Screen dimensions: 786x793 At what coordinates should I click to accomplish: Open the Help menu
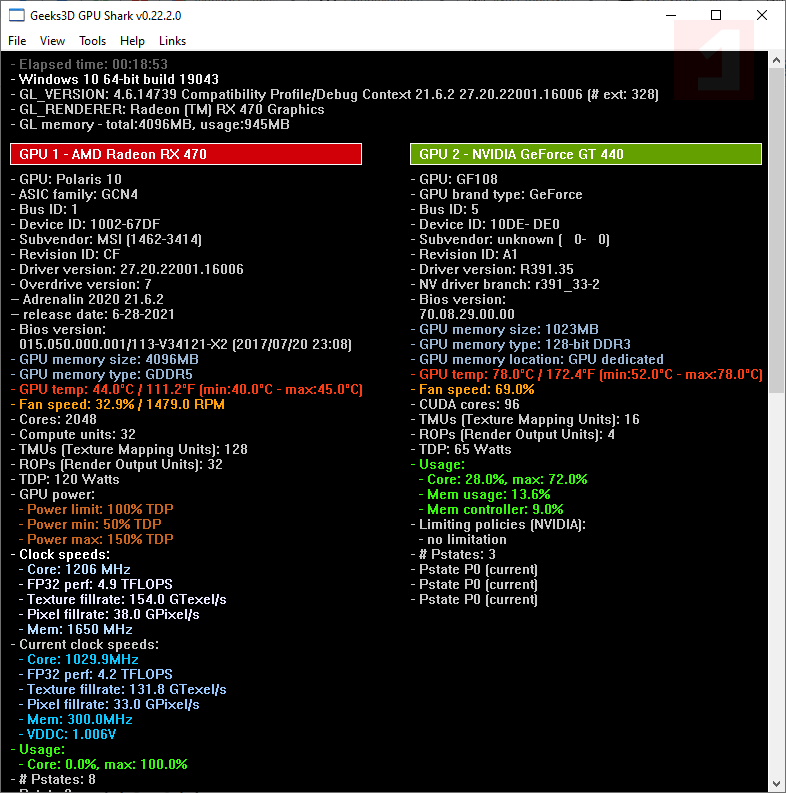tap(133, 41)
